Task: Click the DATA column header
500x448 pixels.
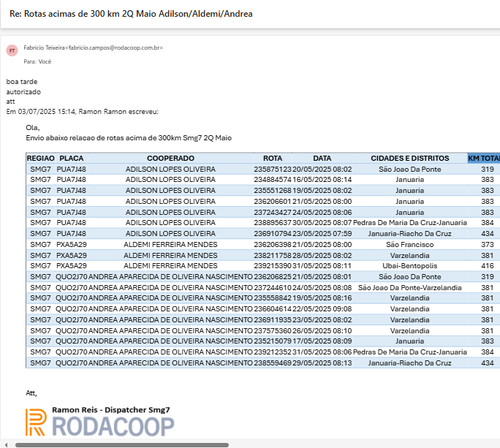Action: (x=322, y=158)
